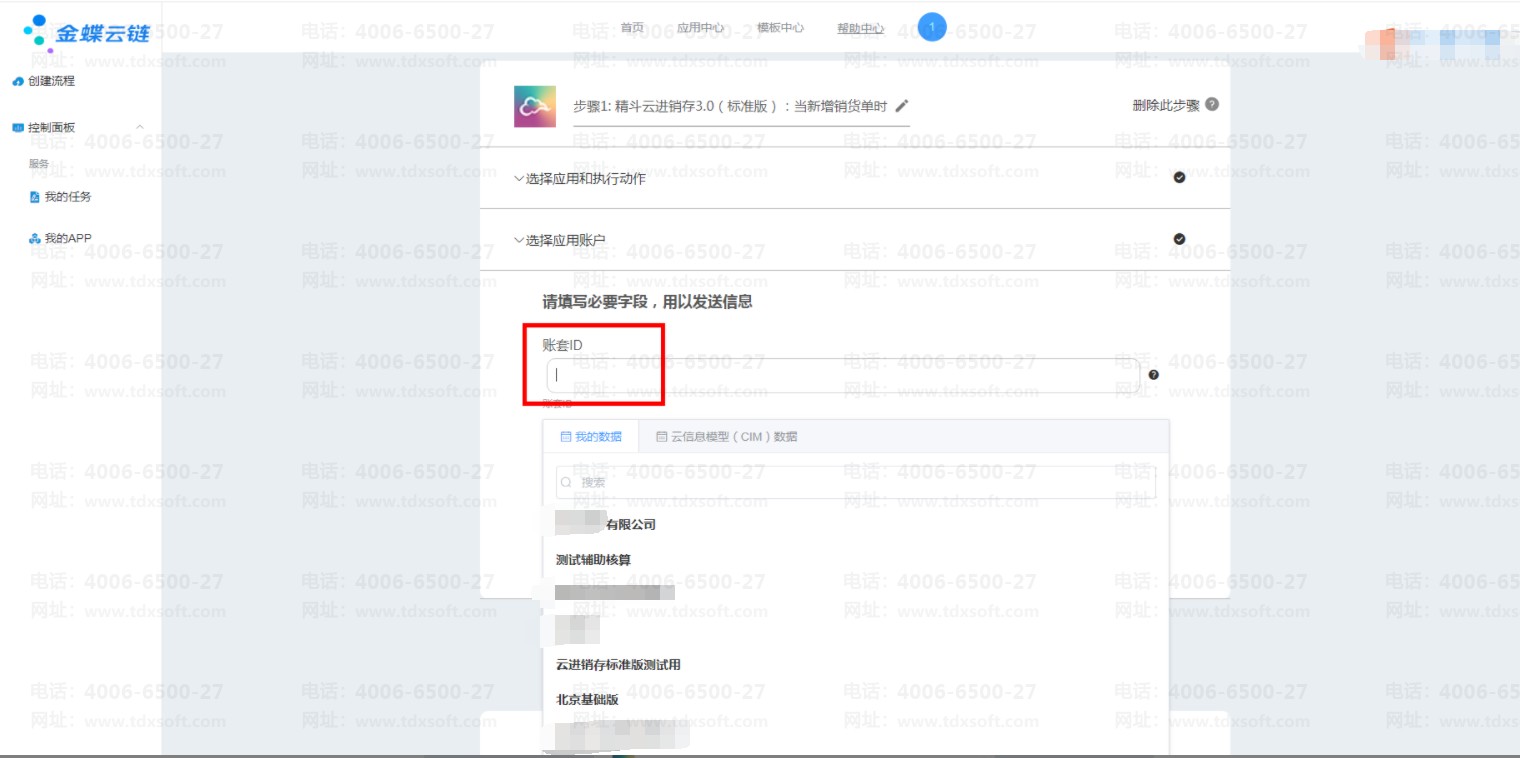
Task: Click the blue notification badge showing 1
Action: 931,27
